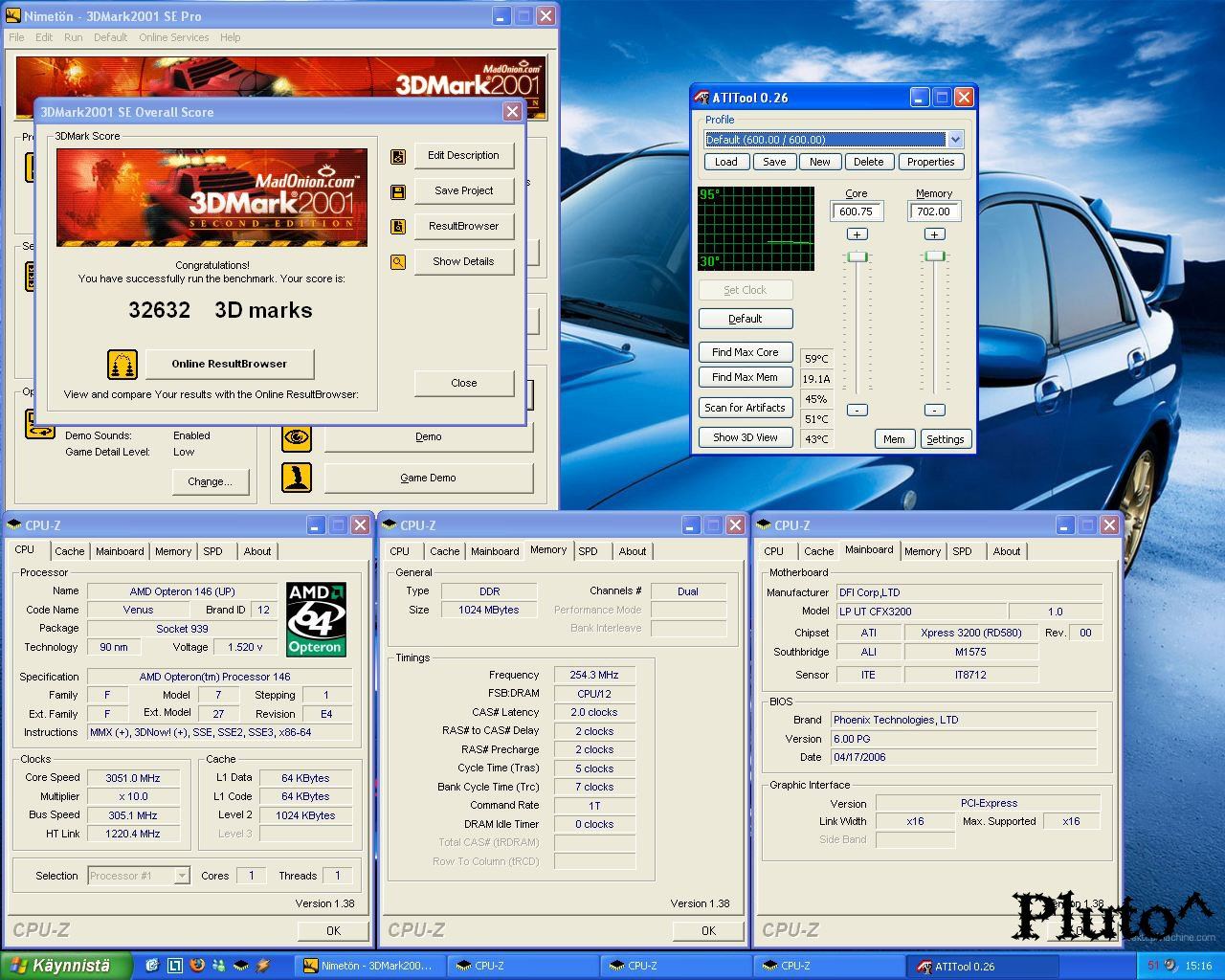
Task: Click the 3DMark2001 main window title bar icon
Action: pyautogui.click(x=13, y=16)
